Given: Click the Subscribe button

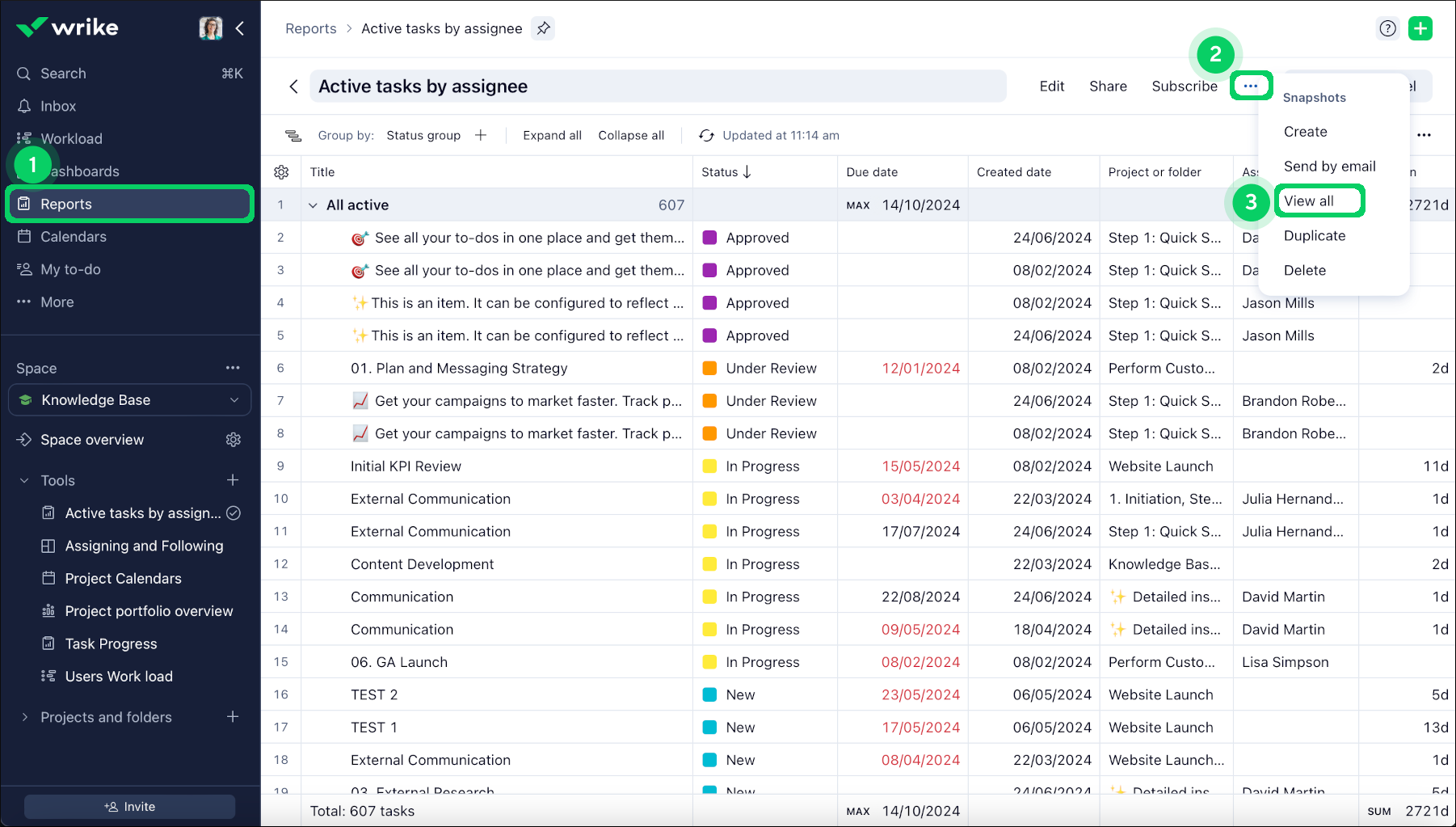Looking at the screenshot, I should 1184,86.
